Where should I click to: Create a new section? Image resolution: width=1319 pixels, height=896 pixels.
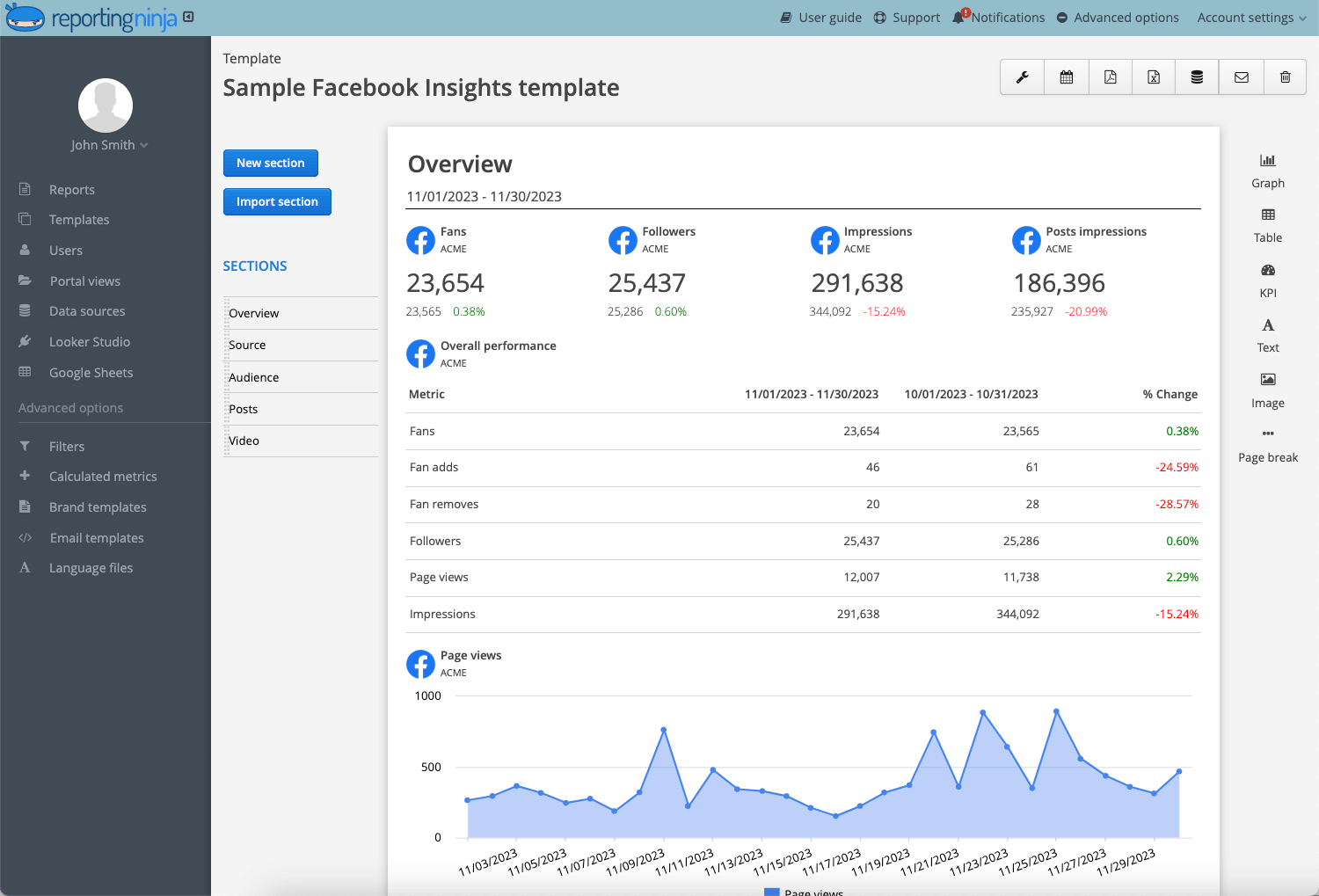(x=270, y=163)
